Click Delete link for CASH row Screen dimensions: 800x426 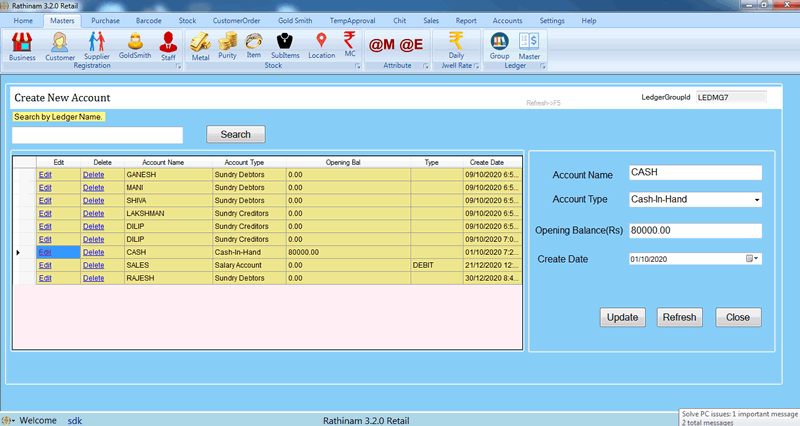[93, 252]
